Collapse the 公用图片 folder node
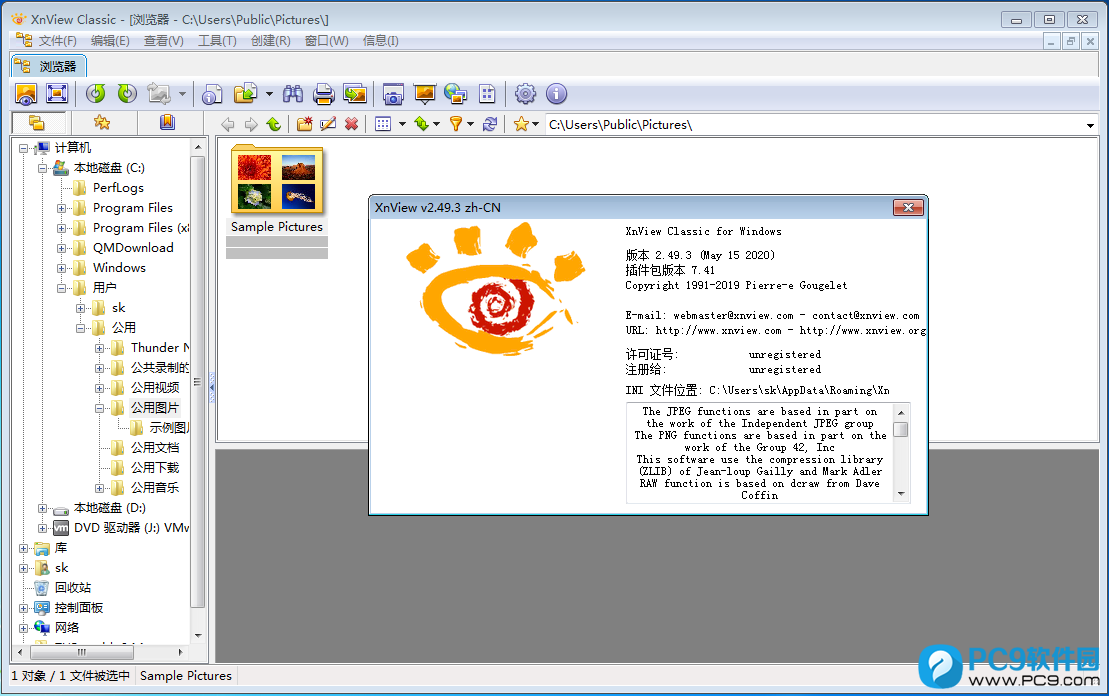This screenshot has height=696, width=1109. 100,409
